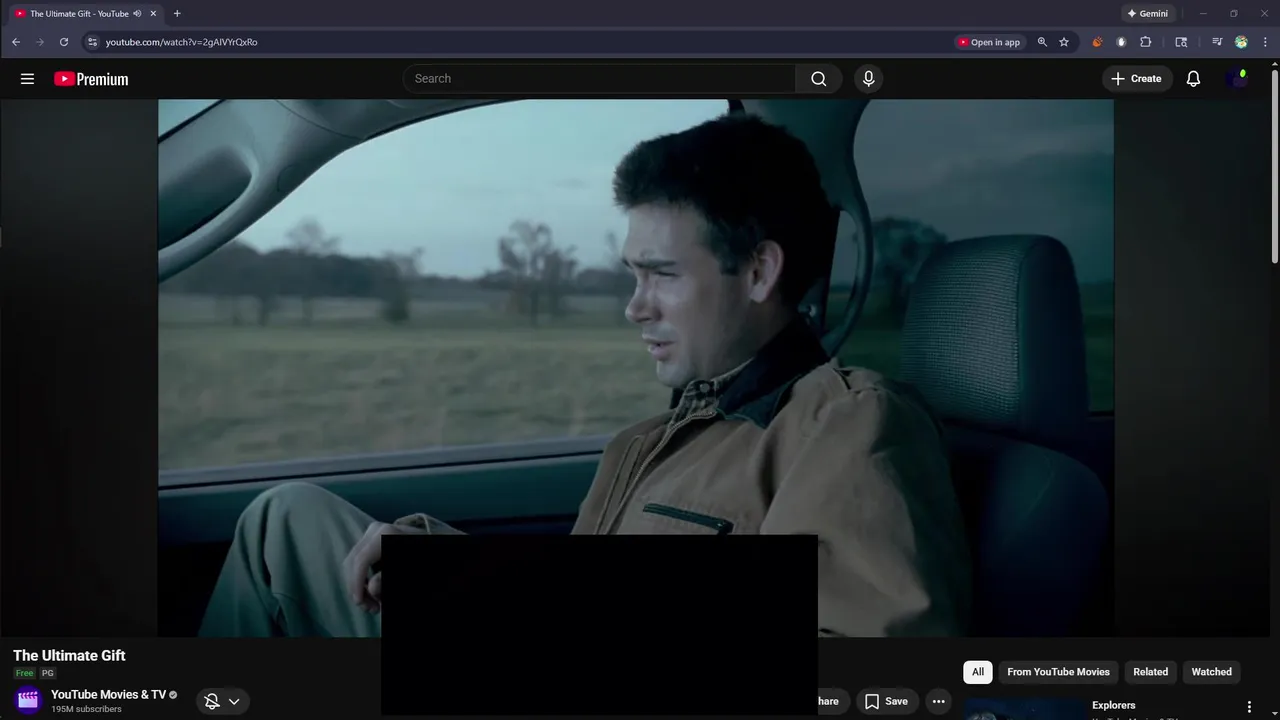Click the PG rating badge
The width and height of the screenshot is (1280, 720).
point(47,674)
